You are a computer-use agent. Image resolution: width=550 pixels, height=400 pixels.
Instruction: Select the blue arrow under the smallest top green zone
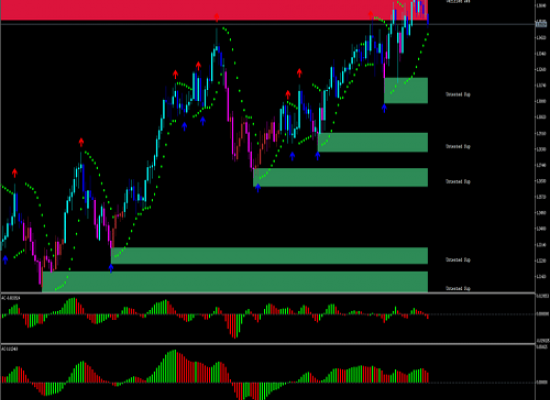pyautogui.click(x=384, y=108)
